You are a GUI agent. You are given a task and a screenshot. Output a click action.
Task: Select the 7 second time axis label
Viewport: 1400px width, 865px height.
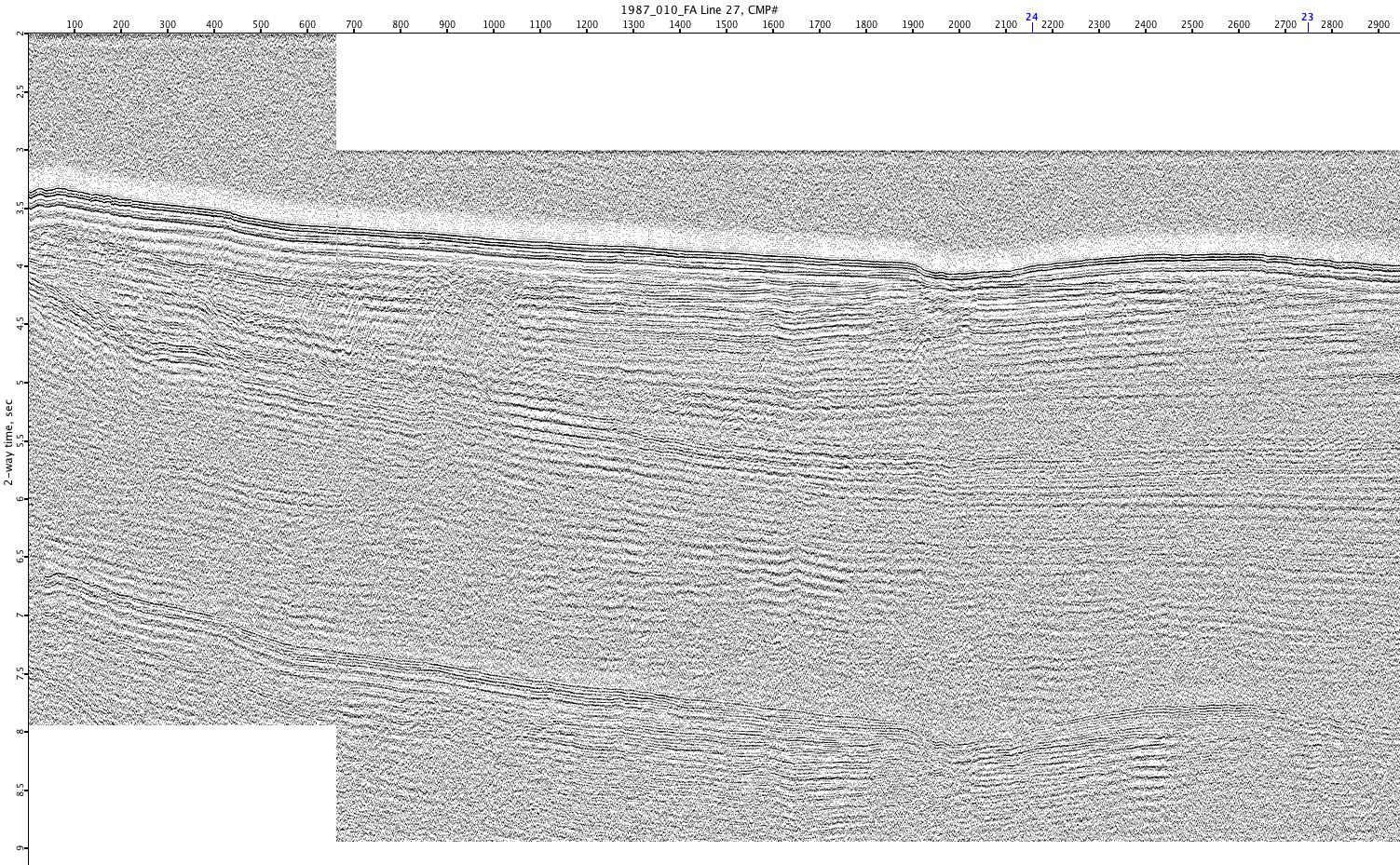tap(20, 615)
